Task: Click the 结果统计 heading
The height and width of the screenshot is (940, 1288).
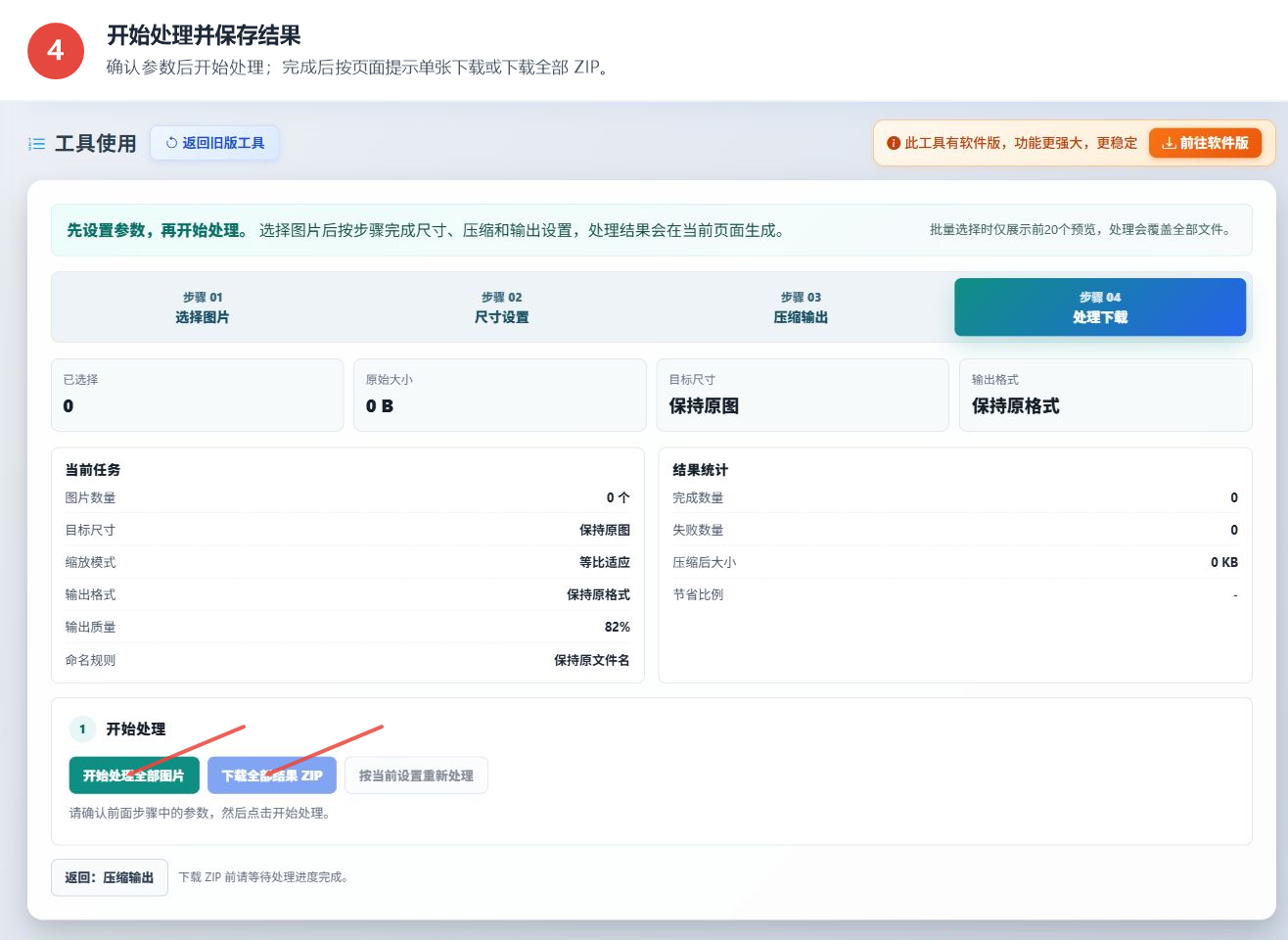Action: coord(700,470)
